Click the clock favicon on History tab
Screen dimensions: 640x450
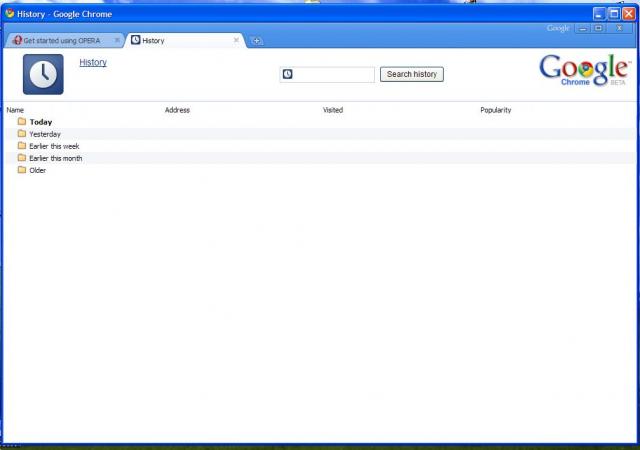pos(136,40)
